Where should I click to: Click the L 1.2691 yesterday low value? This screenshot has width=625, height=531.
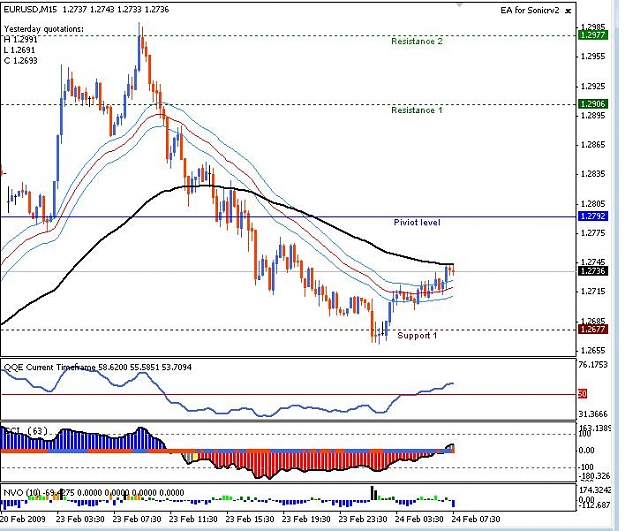click(20, 50)
